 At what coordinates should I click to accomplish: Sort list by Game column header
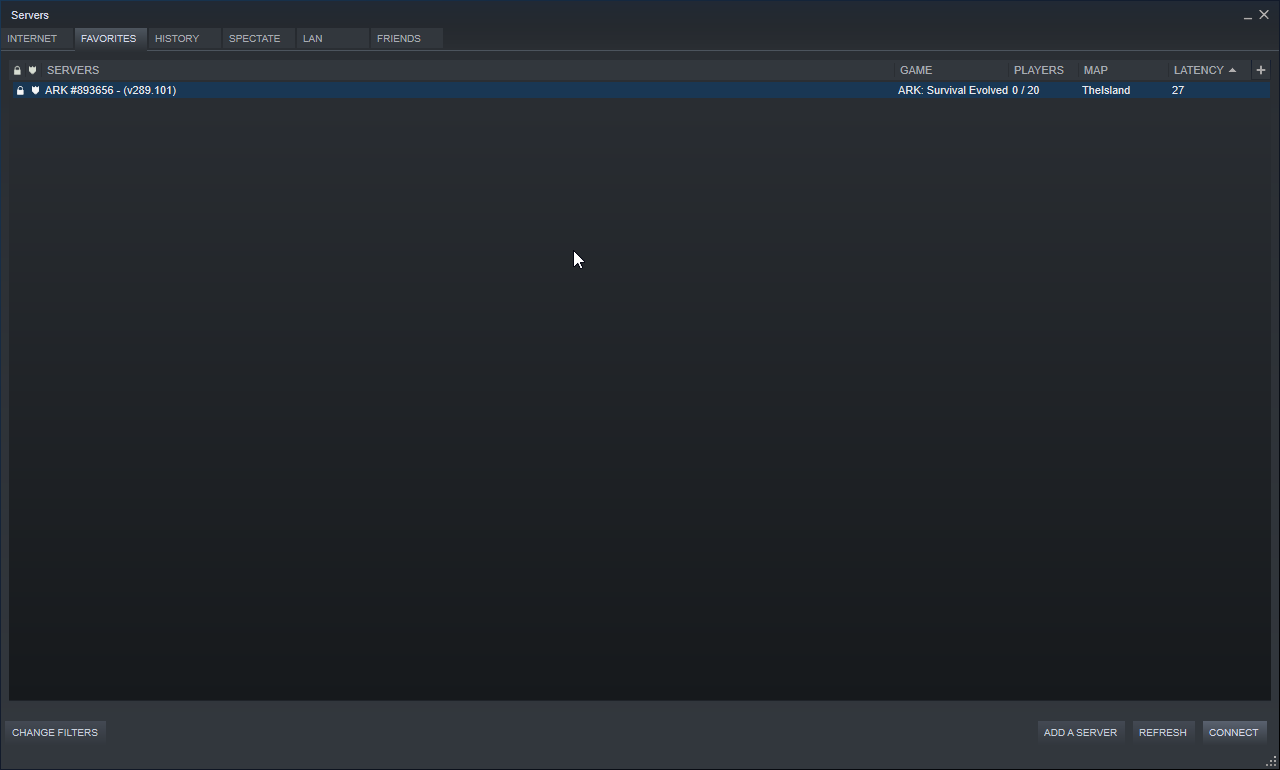click(x=915, y=70)
